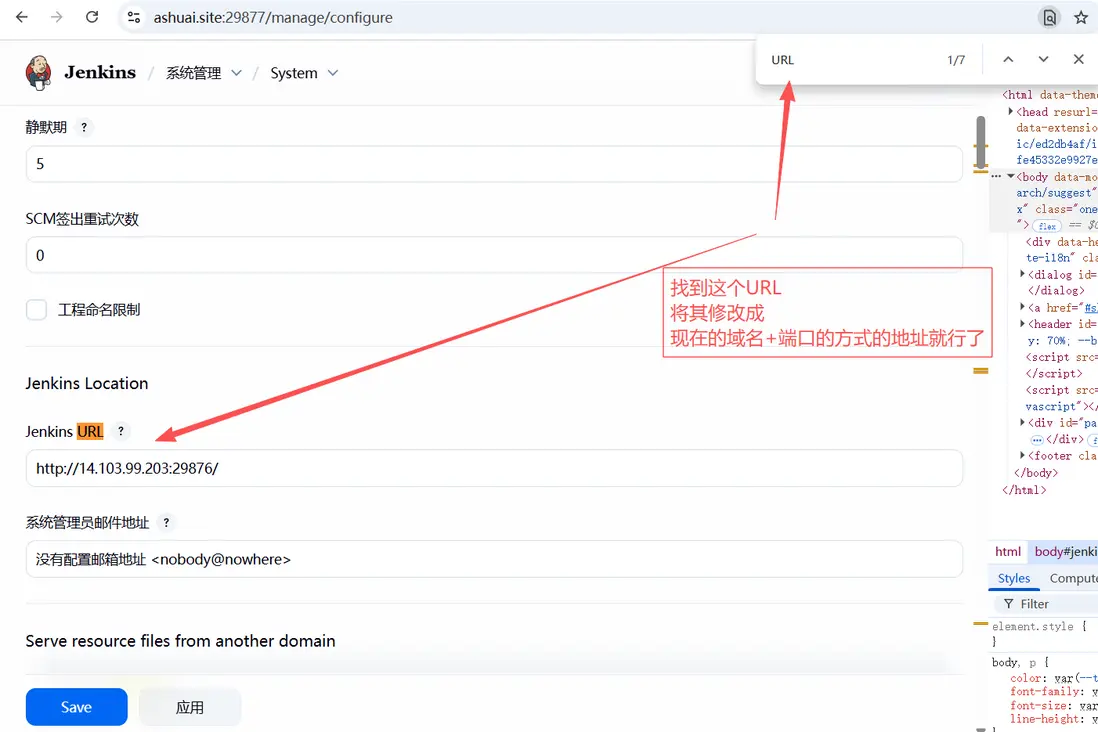The height and width of the screenshot is (732, 1098).
Task: Open the Jenkins home link
Action: pos(100,72)
